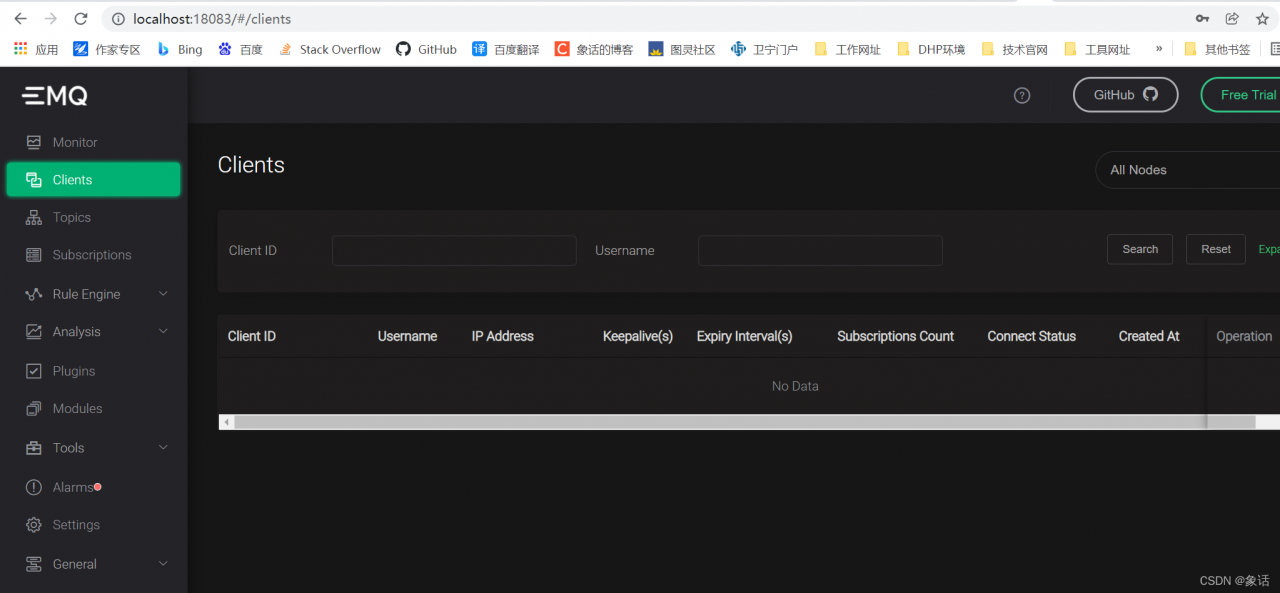The width and height of the screenshot is (1280, 593).
Task: Click the Tools briefcase icon
Action: [x=34, y=448]
